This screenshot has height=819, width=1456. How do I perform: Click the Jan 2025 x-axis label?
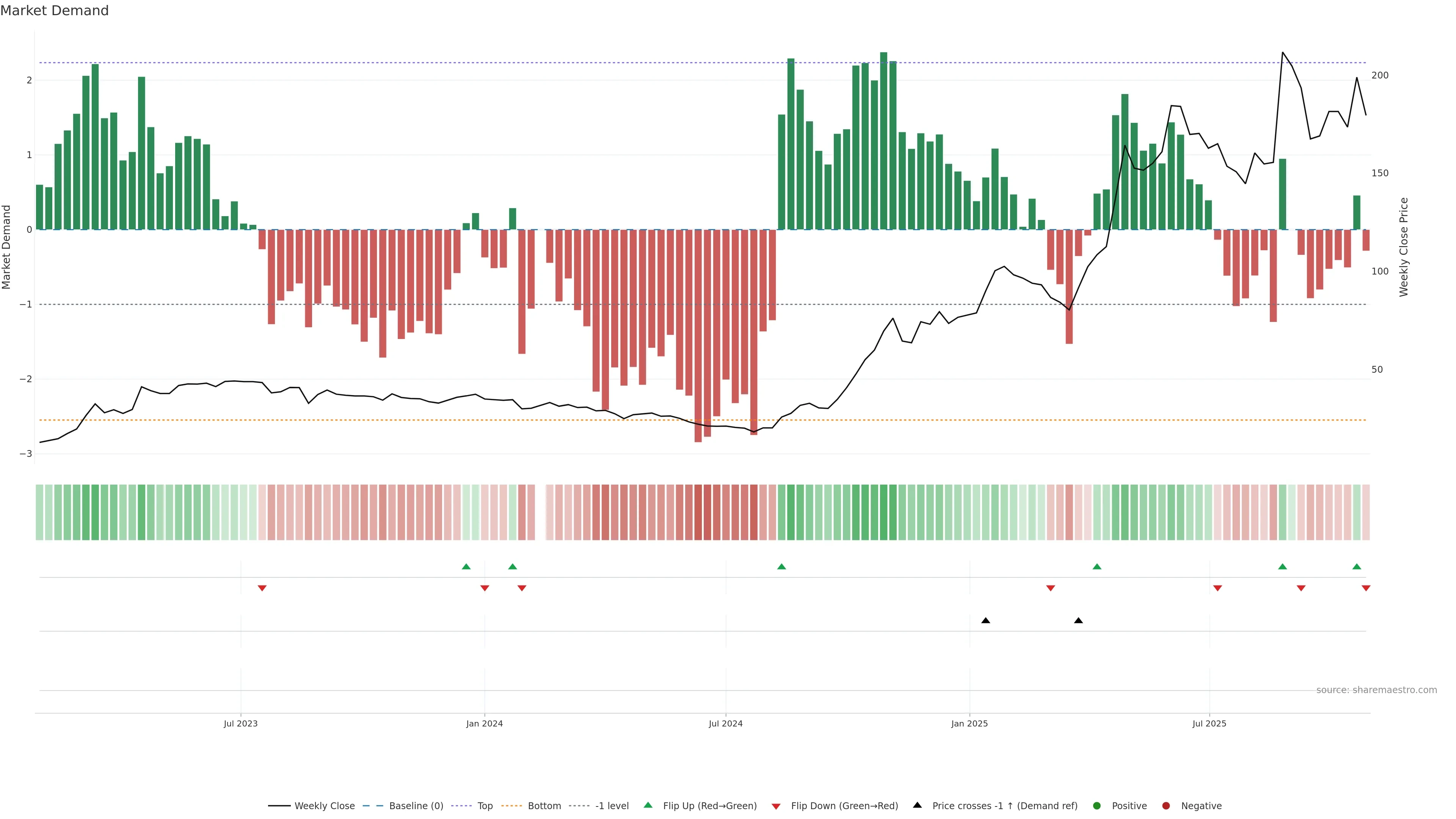tap(970, 723)
